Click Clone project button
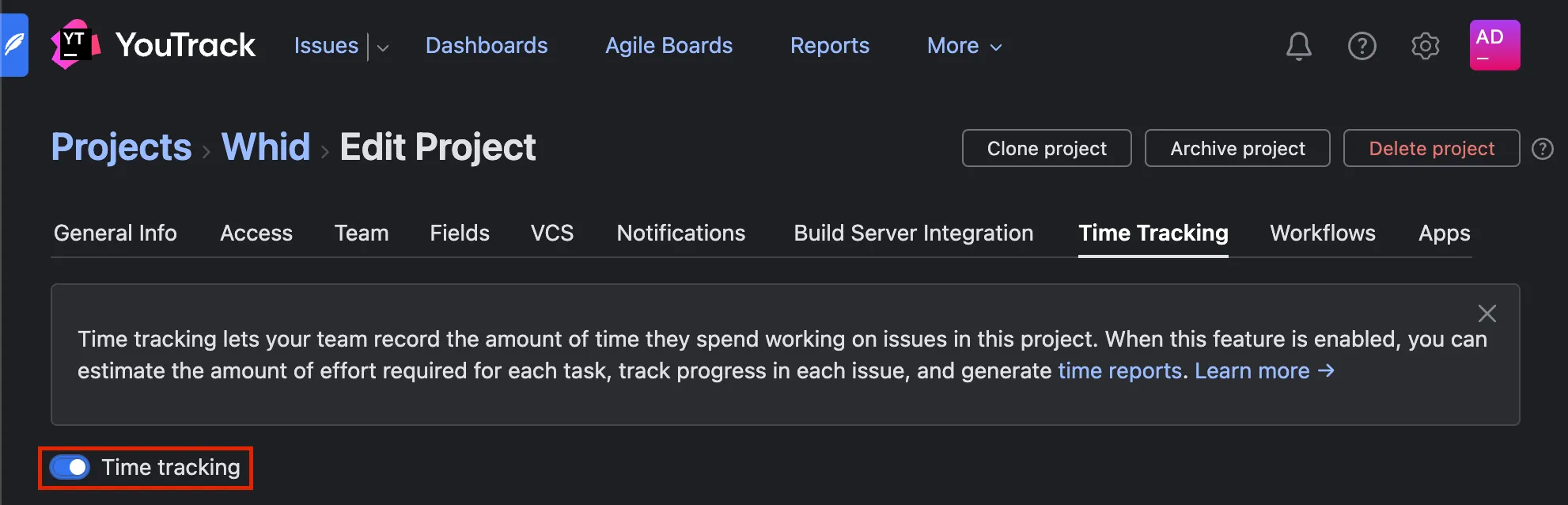Image resolution: width=1568 pixels, height=505 pixels. coord(1047,148)
